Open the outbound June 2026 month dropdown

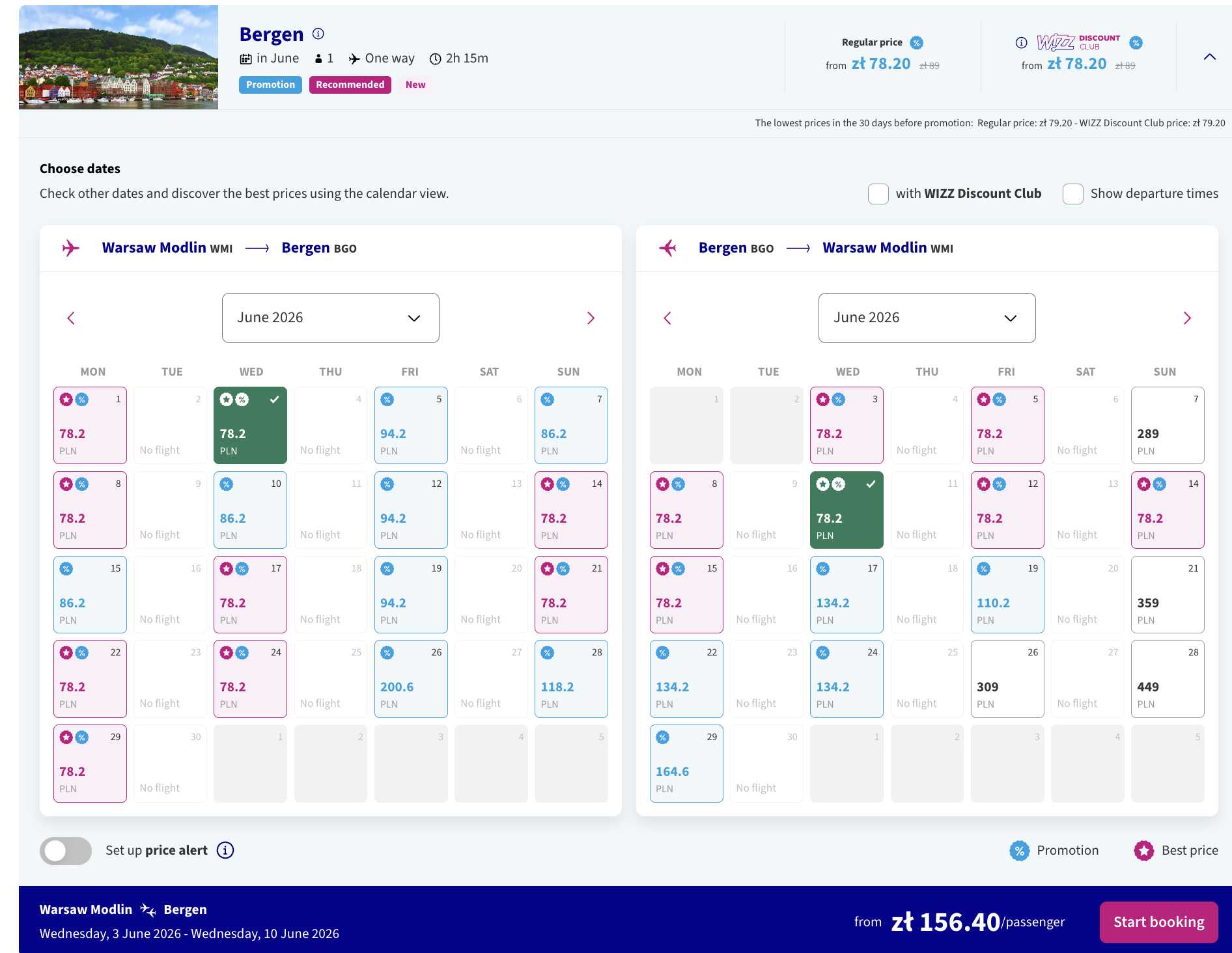(x=330, y=318)
